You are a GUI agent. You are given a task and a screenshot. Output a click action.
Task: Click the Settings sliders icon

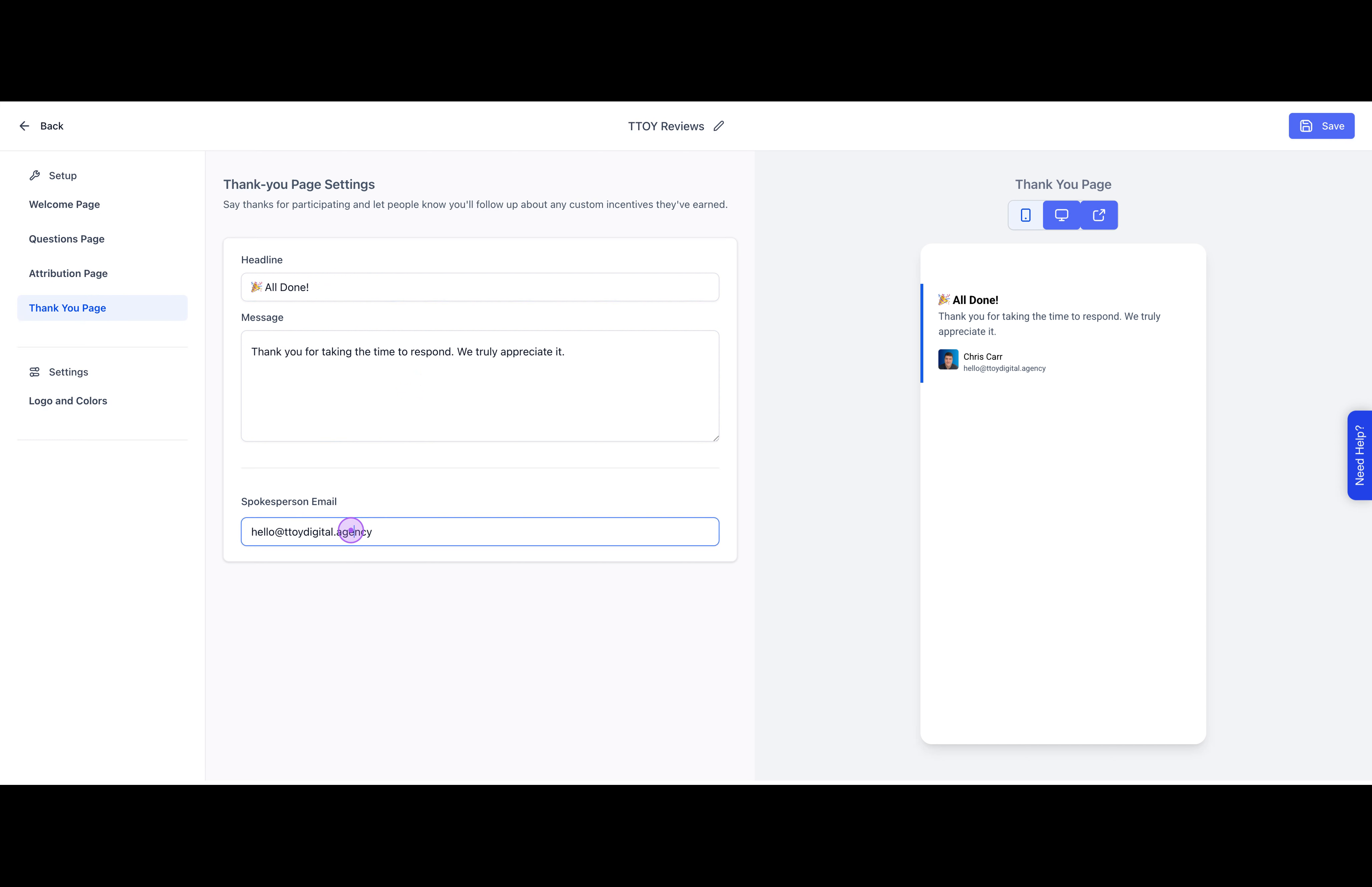coord(35,372)
